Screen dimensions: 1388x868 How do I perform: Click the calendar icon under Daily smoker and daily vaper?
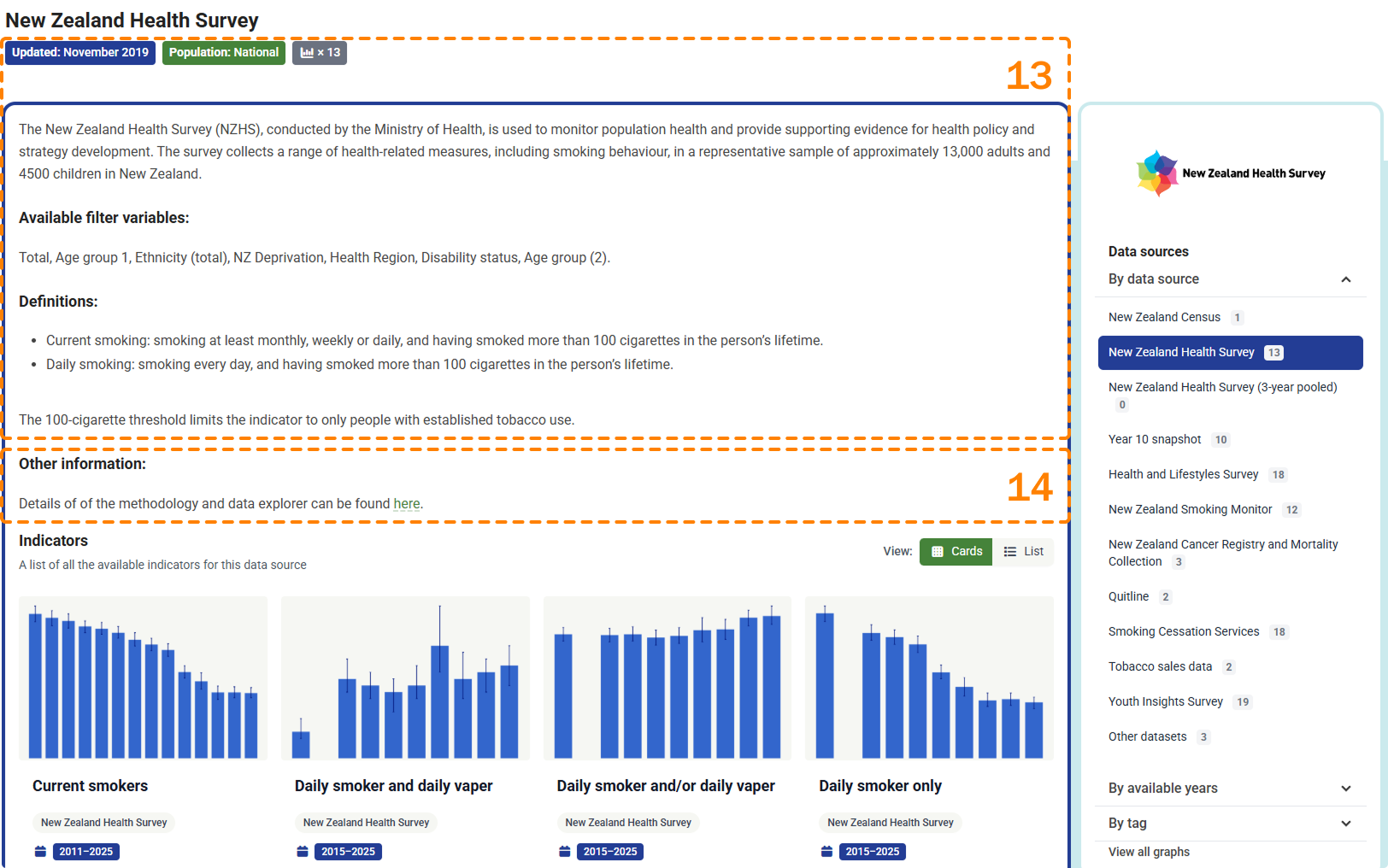click(x=301, y=851)
